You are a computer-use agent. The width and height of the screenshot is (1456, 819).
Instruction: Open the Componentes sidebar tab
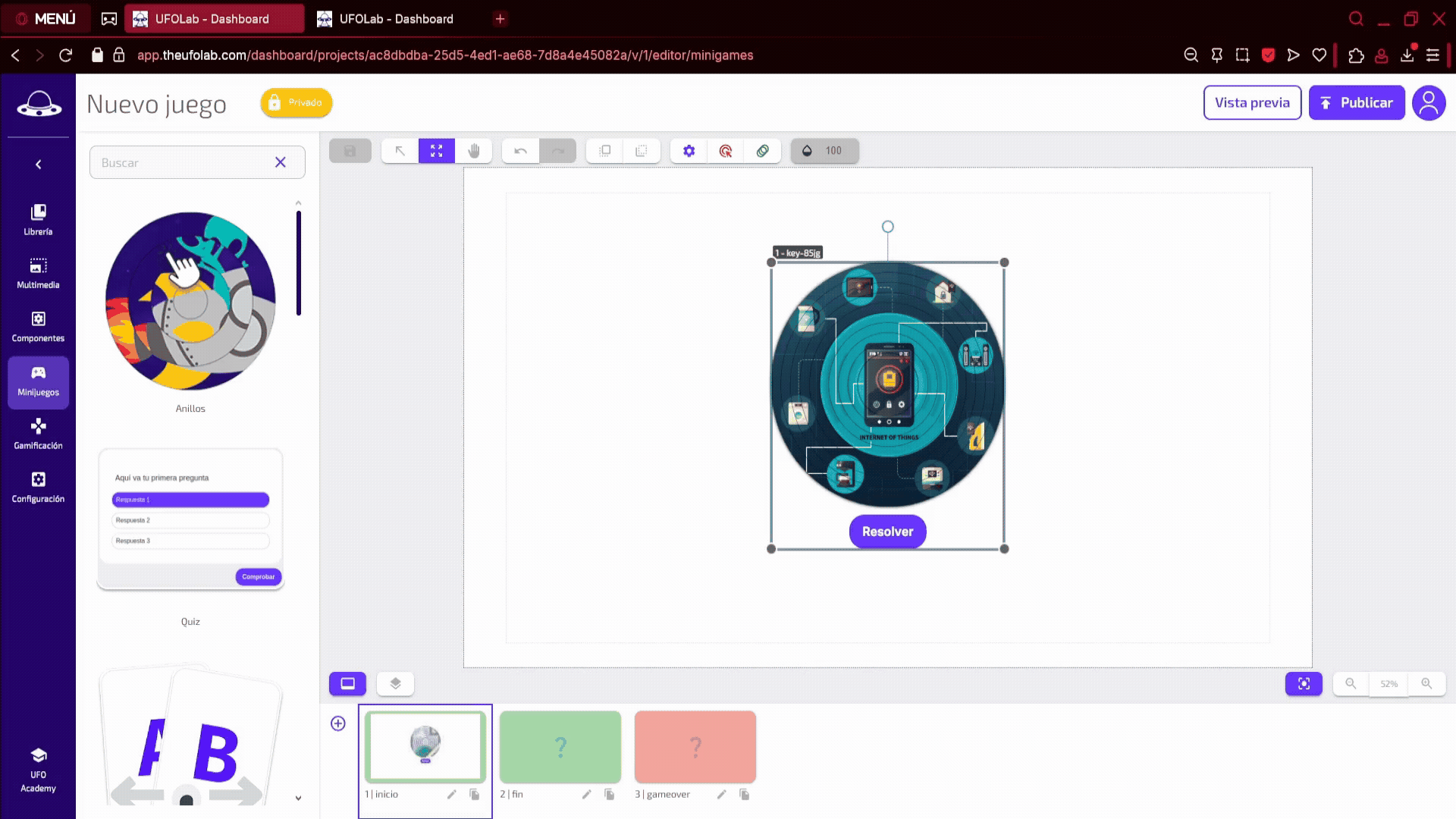(38, 327)
